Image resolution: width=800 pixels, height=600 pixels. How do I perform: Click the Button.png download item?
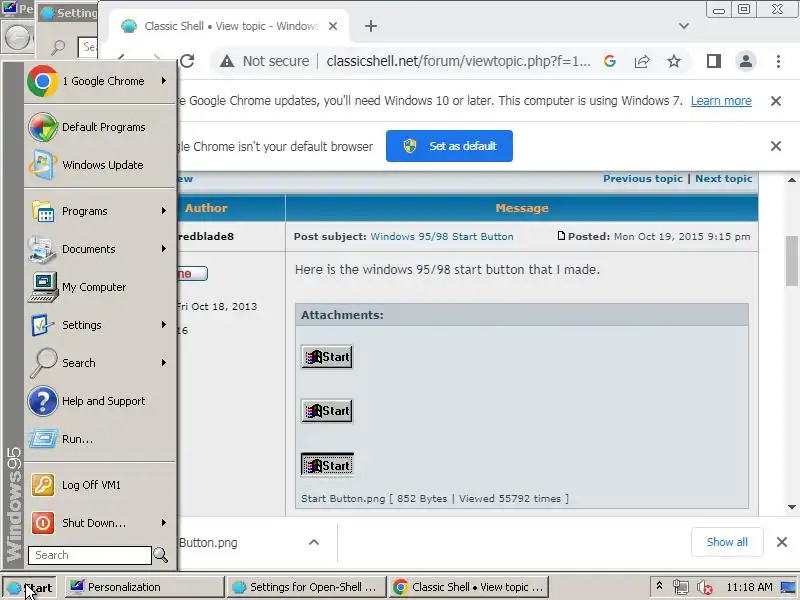209,542
